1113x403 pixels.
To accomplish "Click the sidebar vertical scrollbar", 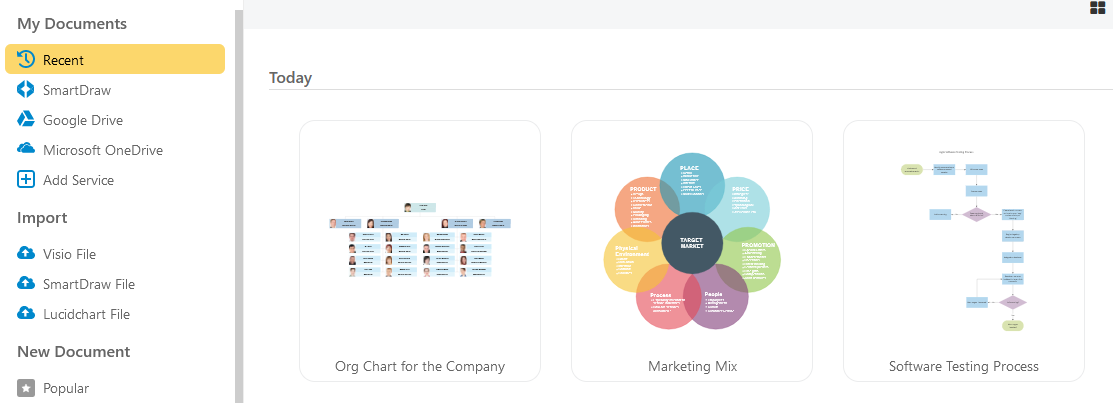I will pos(239,200).
